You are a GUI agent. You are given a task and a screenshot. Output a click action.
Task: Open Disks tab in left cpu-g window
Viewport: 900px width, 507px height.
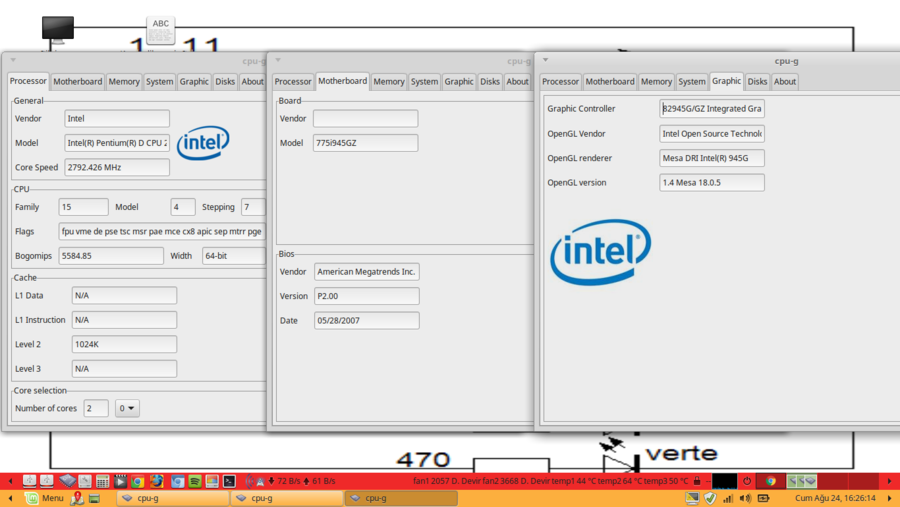(x=225, y=82)
